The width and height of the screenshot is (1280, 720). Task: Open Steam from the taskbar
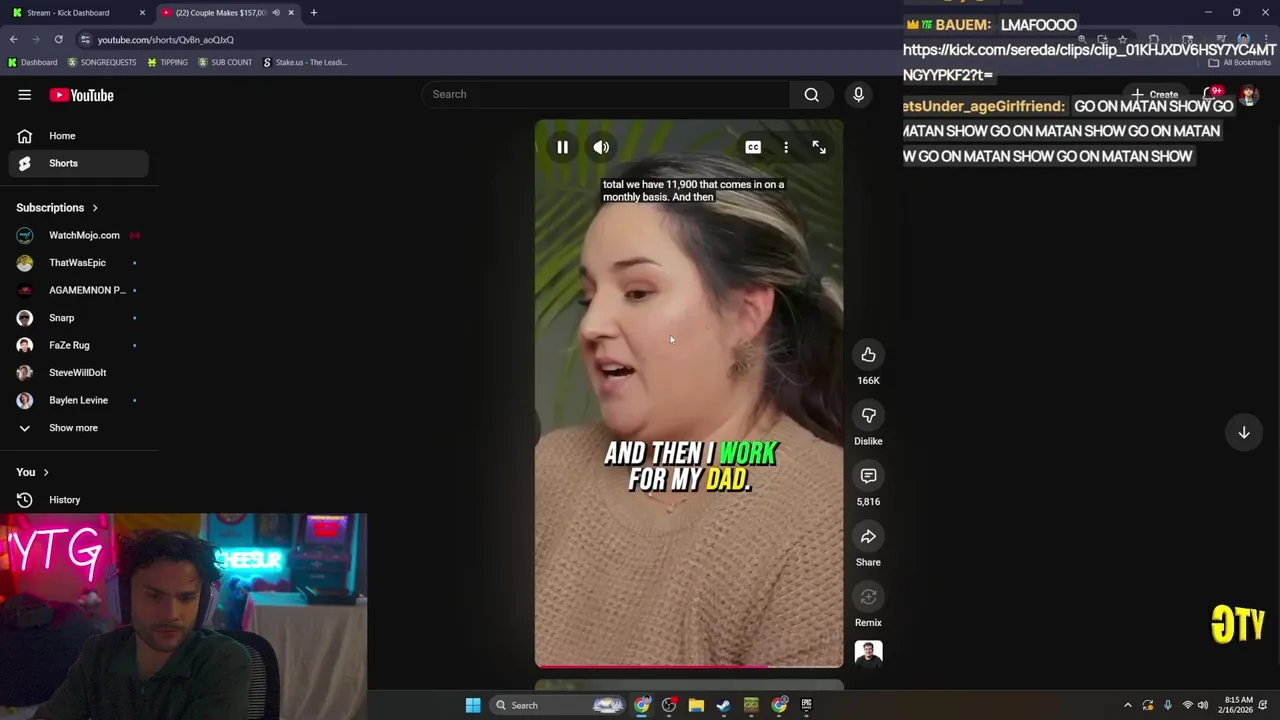(x=723, y=705)
